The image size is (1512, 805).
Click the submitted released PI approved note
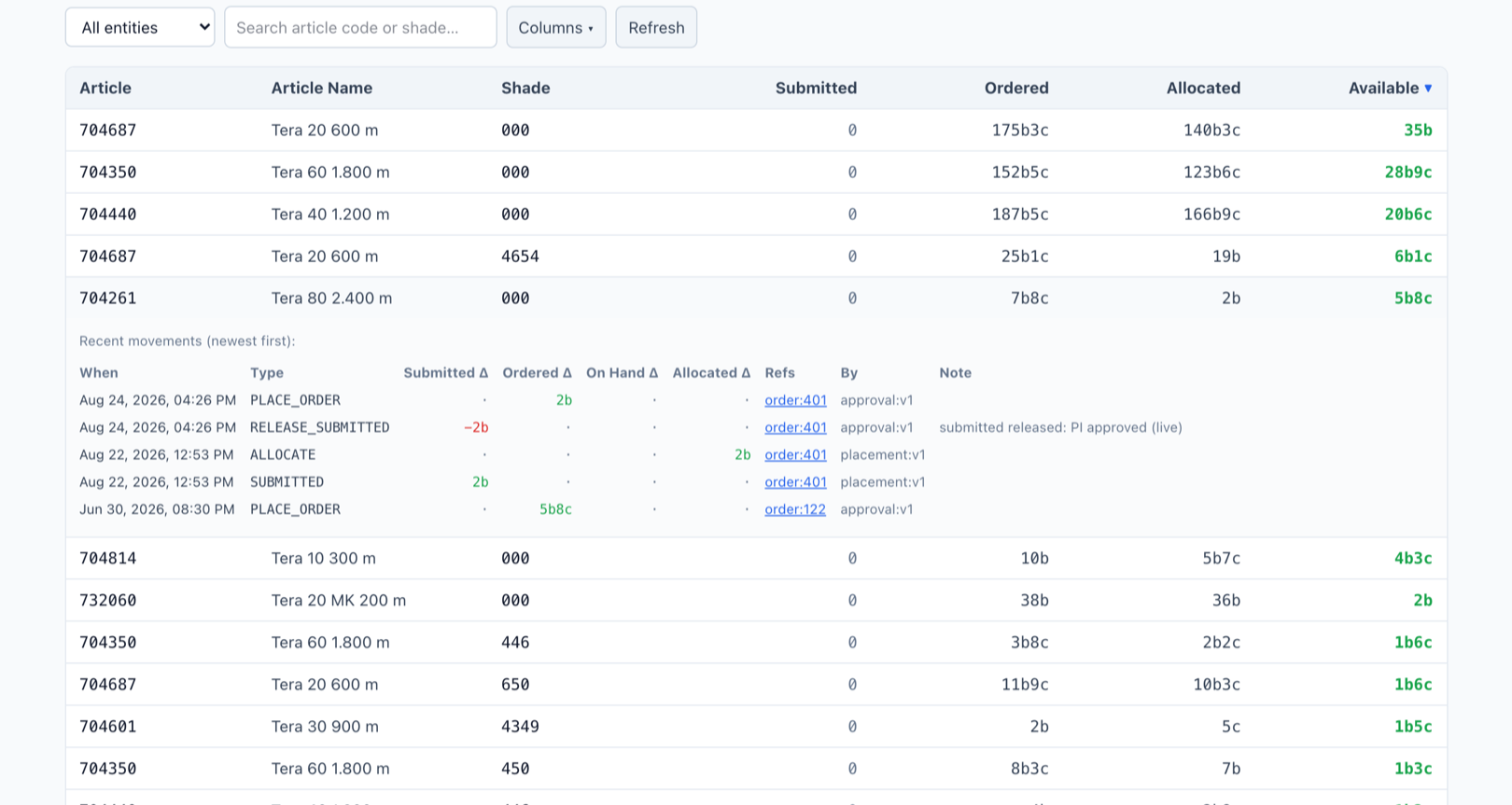coord(1060,427)
